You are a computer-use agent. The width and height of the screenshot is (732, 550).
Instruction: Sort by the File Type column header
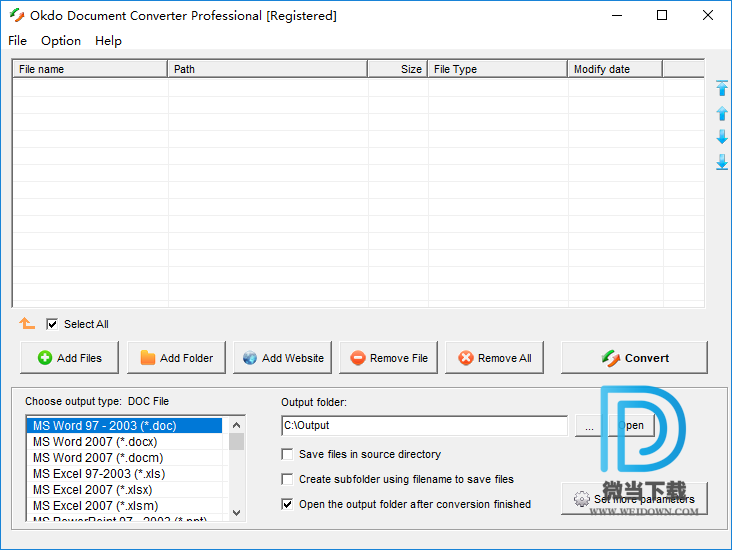[498, 69]
